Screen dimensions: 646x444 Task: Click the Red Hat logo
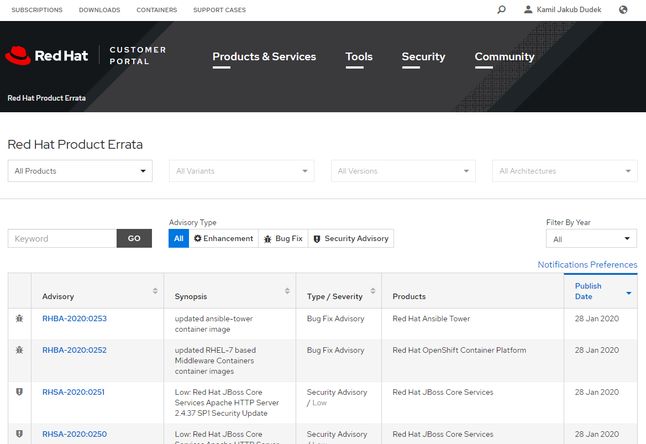click(47, 56)
